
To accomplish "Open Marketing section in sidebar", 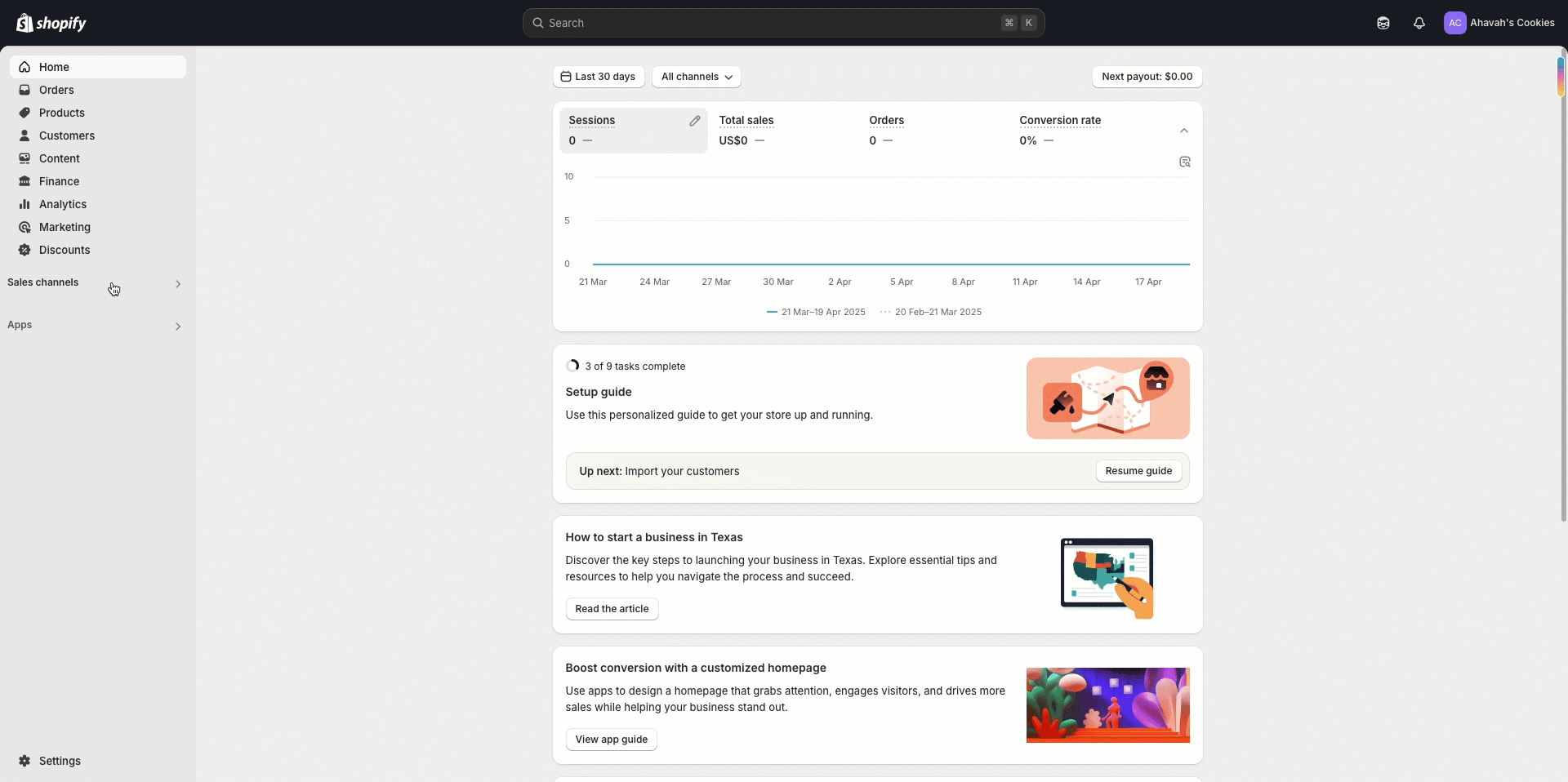I will pos(98,227).
